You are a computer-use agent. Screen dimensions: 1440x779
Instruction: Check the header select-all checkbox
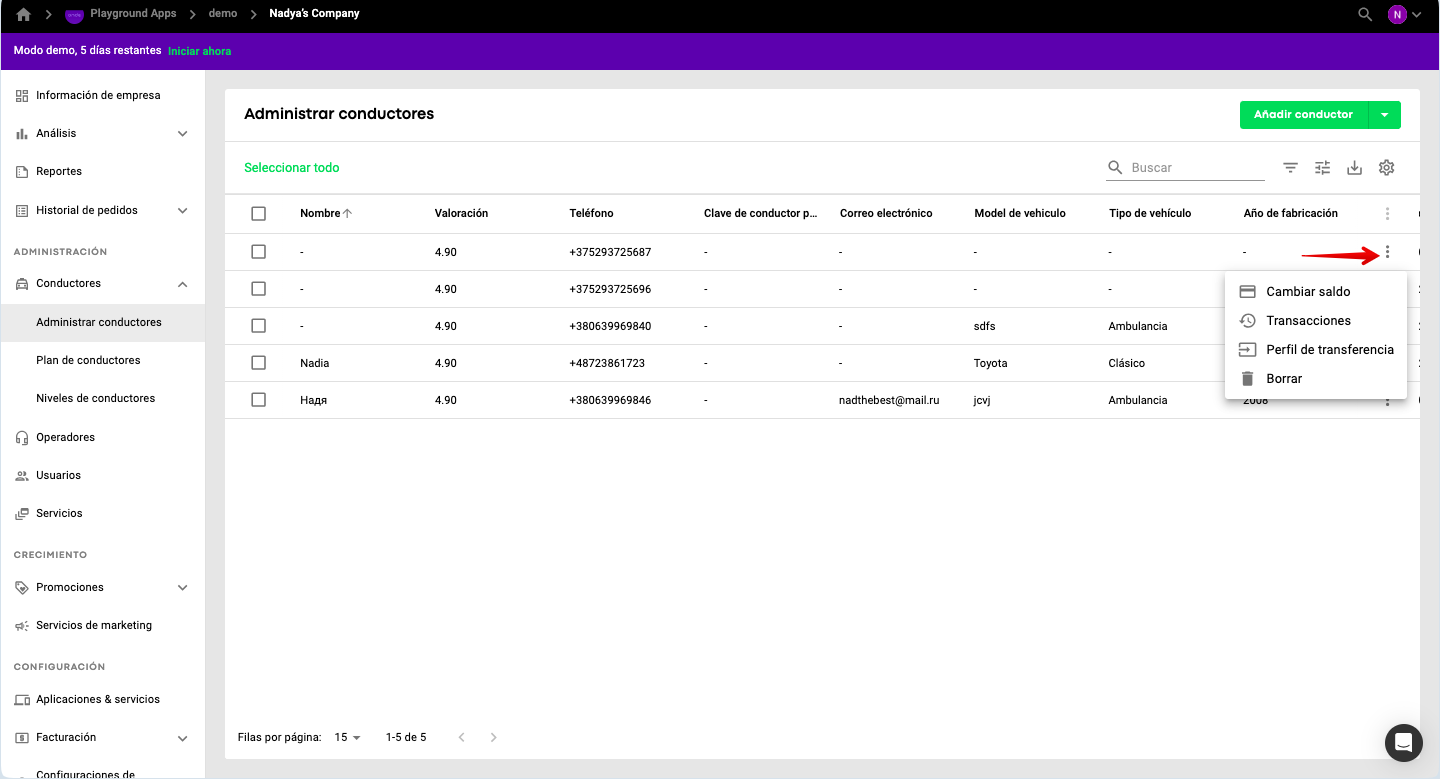(x=259, y=213)
